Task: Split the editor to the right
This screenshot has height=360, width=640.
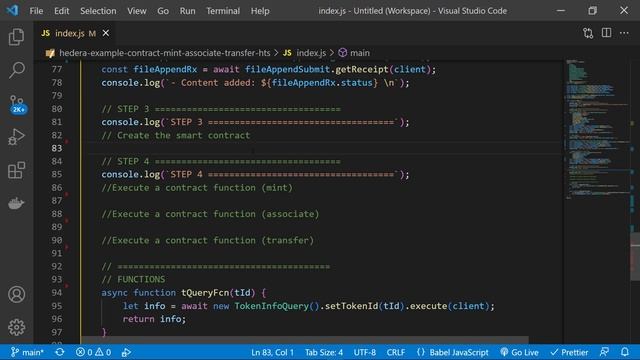Action: point(607,33)
